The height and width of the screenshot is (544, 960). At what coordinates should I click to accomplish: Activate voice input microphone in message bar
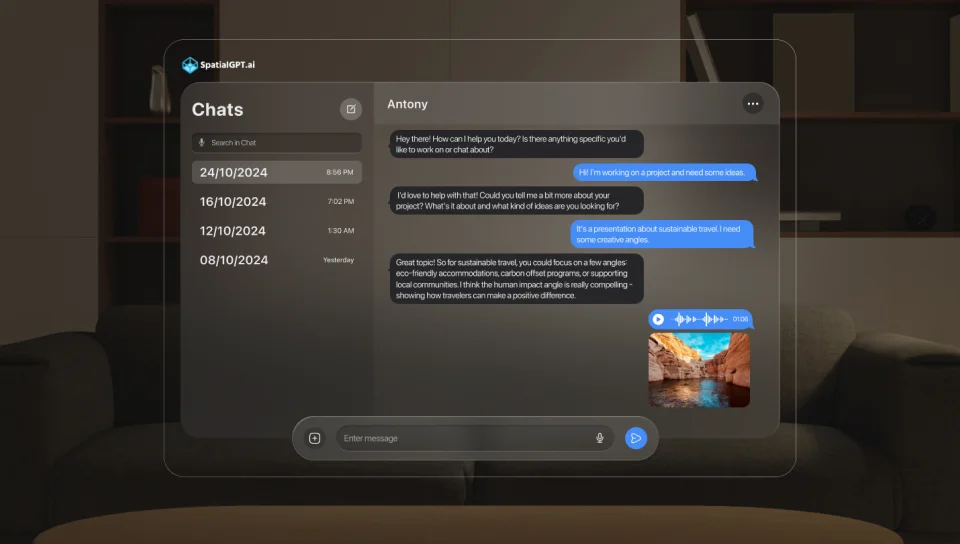(600, 438)
